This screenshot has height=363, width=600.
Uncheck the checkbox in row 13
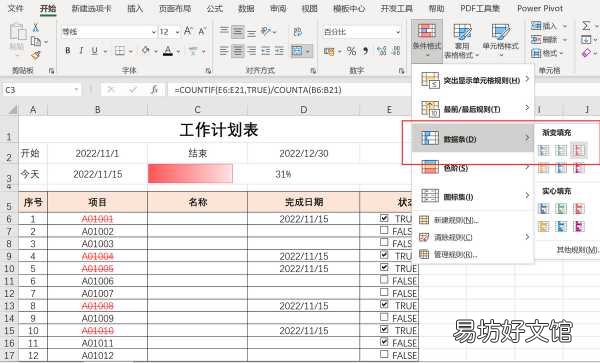384,304
